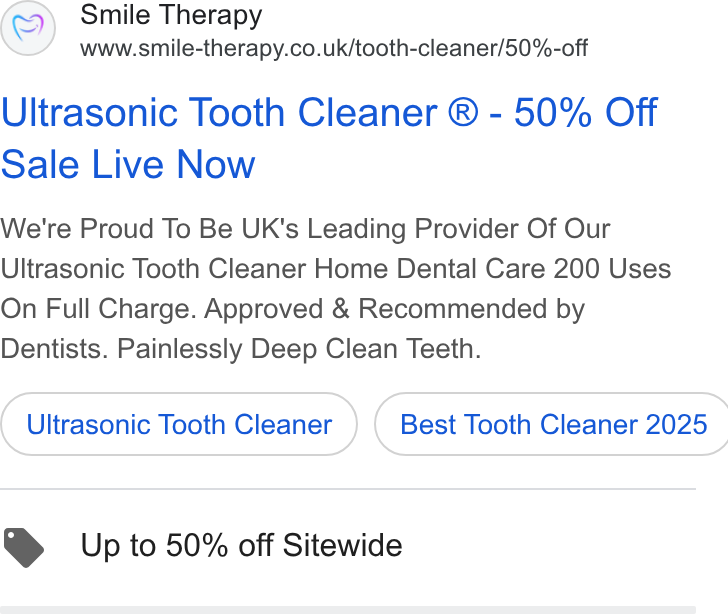Click the gray bar below the promotion
The height and width of the screenshot is (614, 728).
[x=348, y=610]
